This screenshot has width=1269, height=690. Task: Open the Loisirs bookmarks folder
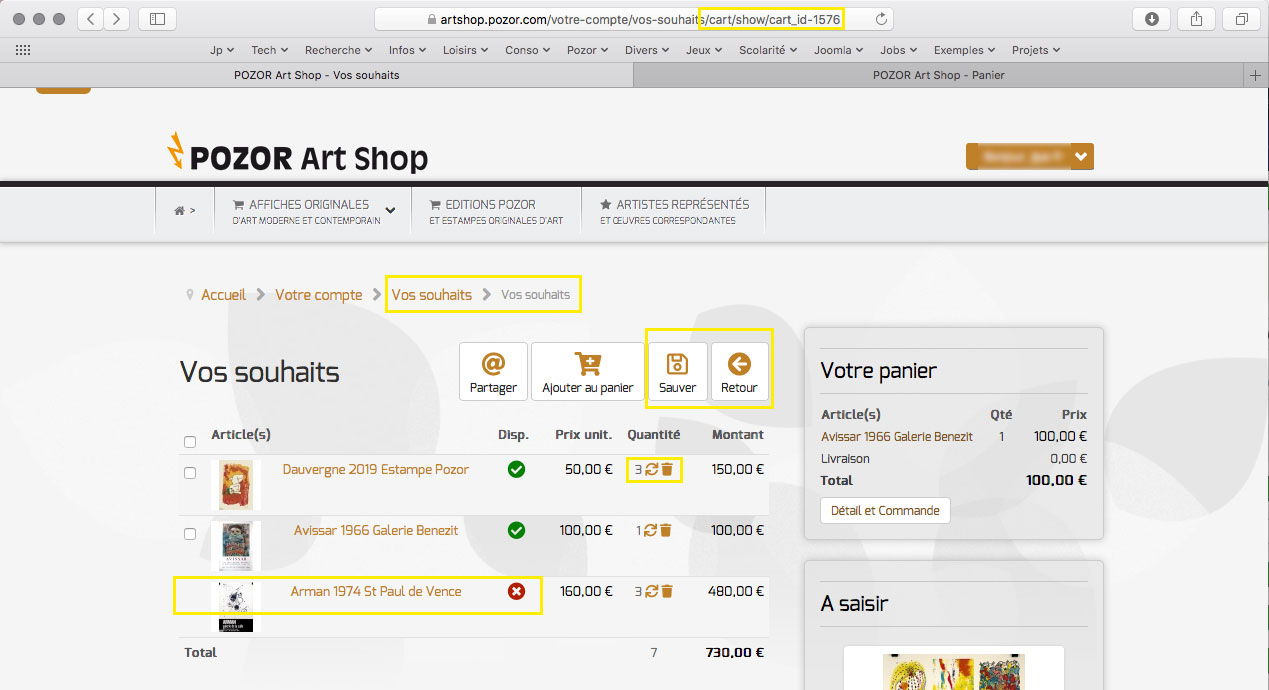click(x=466, y=50)
